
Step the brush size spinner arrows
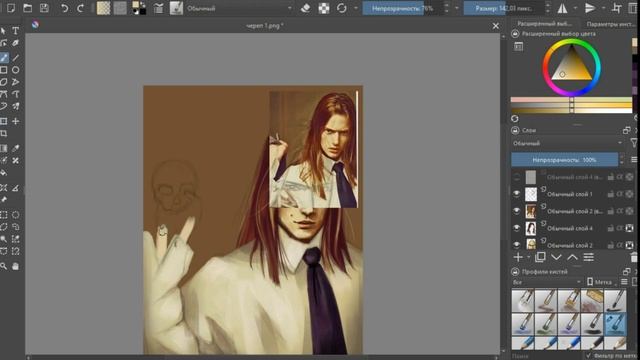[x=548, y=8]
